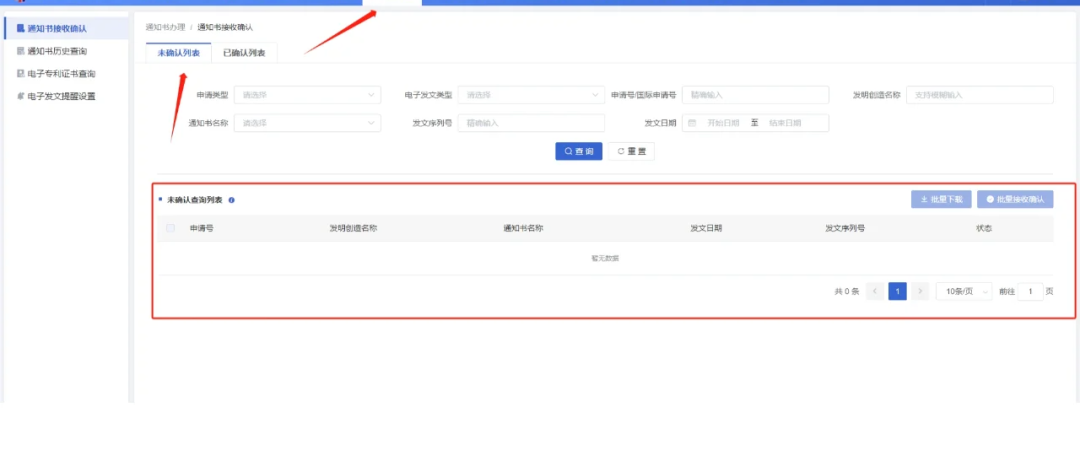
Task: Switch to the 已确认列表 tab
Action: (x=244, y=53)
